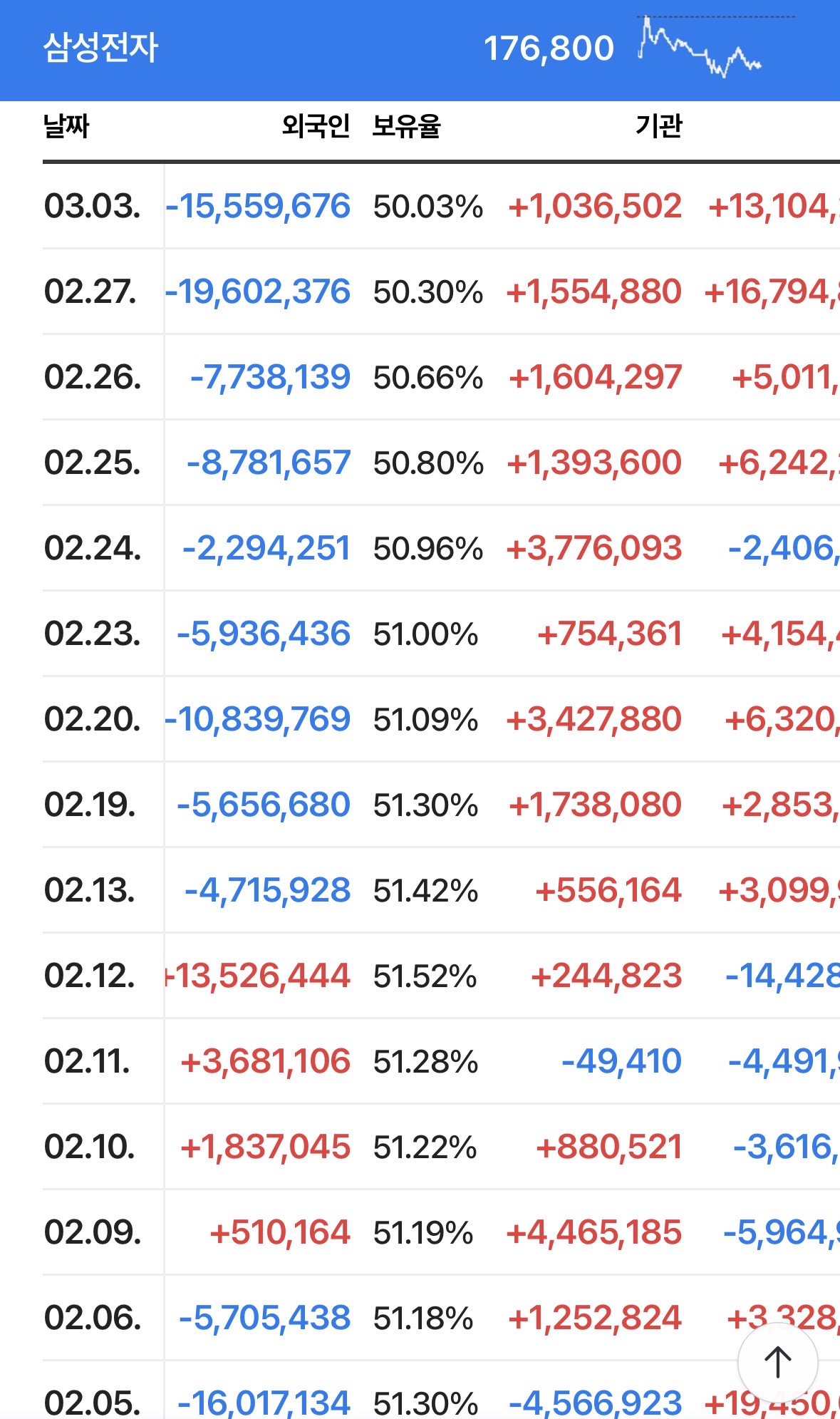Click foreign value -10,839,769
The width and height of the screenshot is (840, 1419).
pyautogui.click(x=258, y=719)
